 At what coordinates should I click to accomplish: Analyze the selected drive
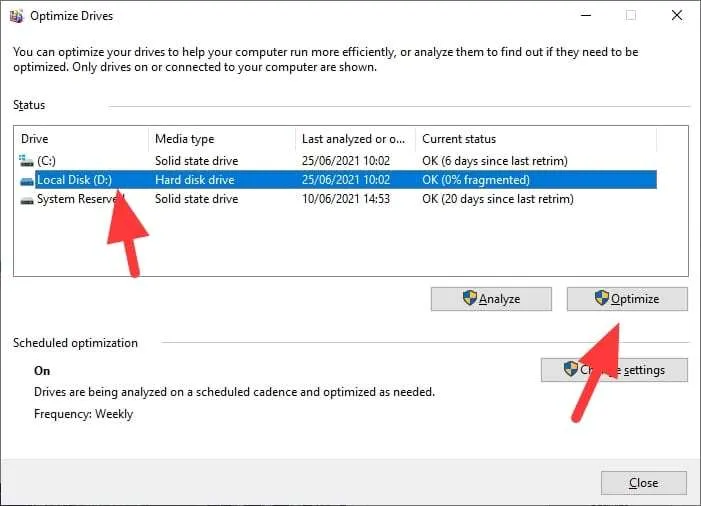[491, 299]
